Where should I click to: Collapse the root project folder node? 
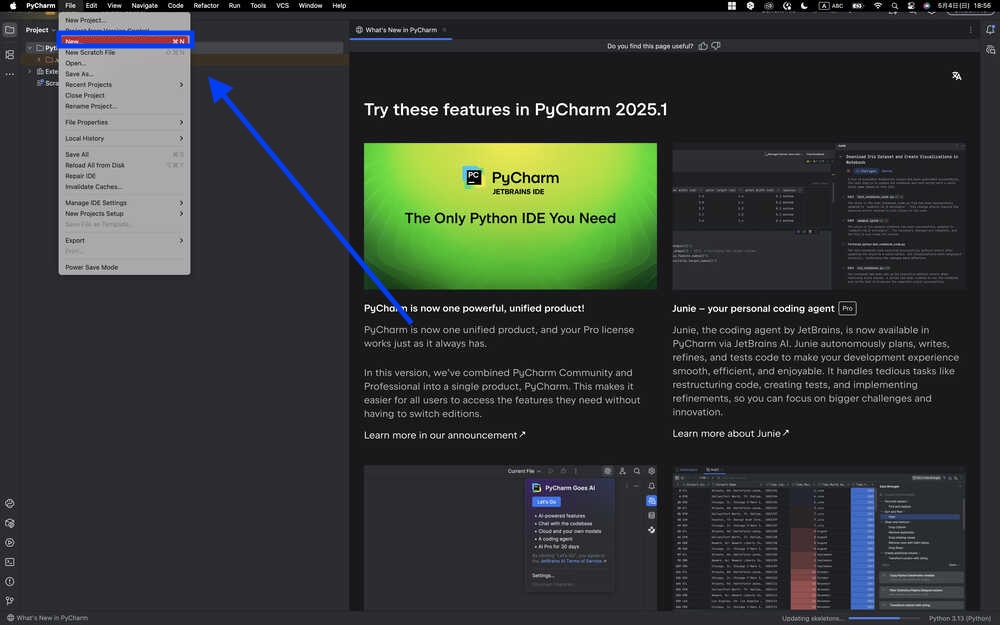point(30,48)
